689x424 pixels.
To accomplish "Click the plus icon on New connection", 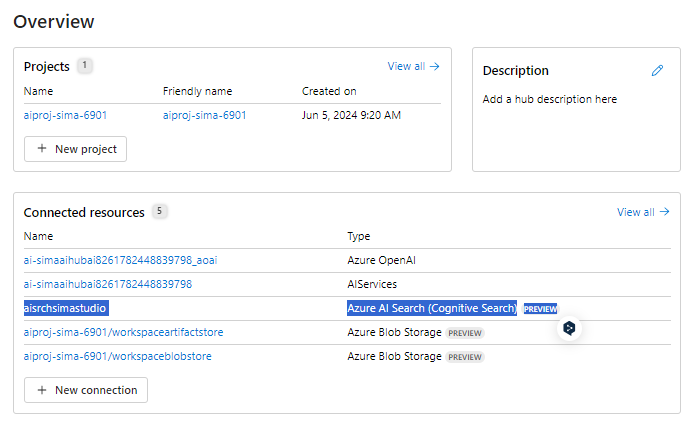I will click(42, 390).
